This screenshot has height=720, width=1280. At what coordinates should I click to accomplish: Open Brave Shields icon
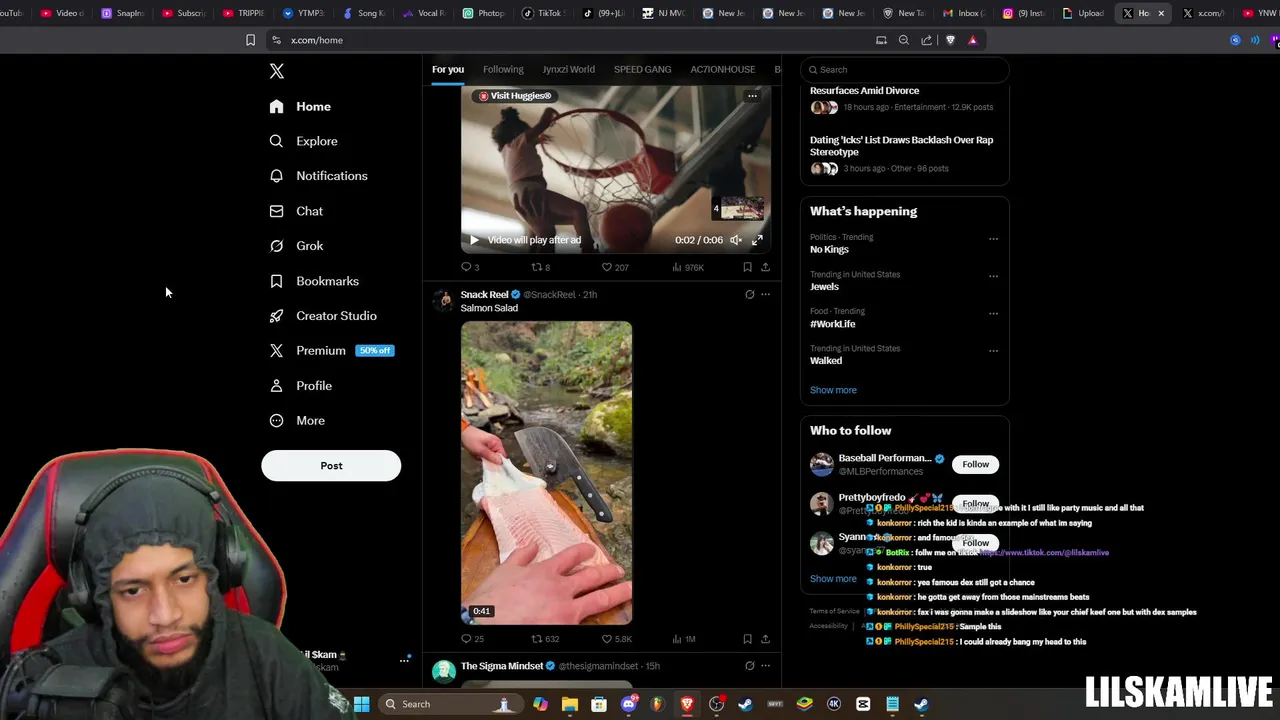[950, 40]
